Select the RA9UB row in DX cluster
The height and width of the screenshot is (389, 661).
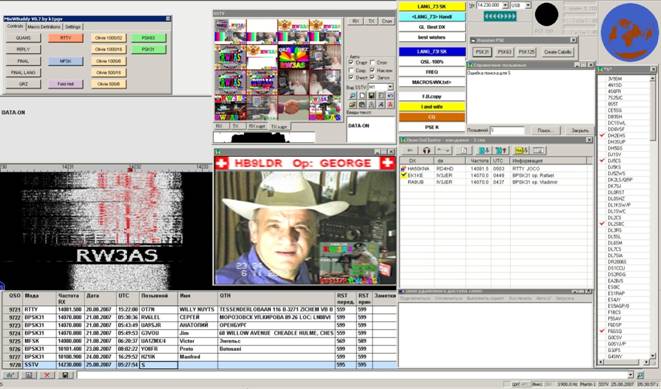(495, 182)
